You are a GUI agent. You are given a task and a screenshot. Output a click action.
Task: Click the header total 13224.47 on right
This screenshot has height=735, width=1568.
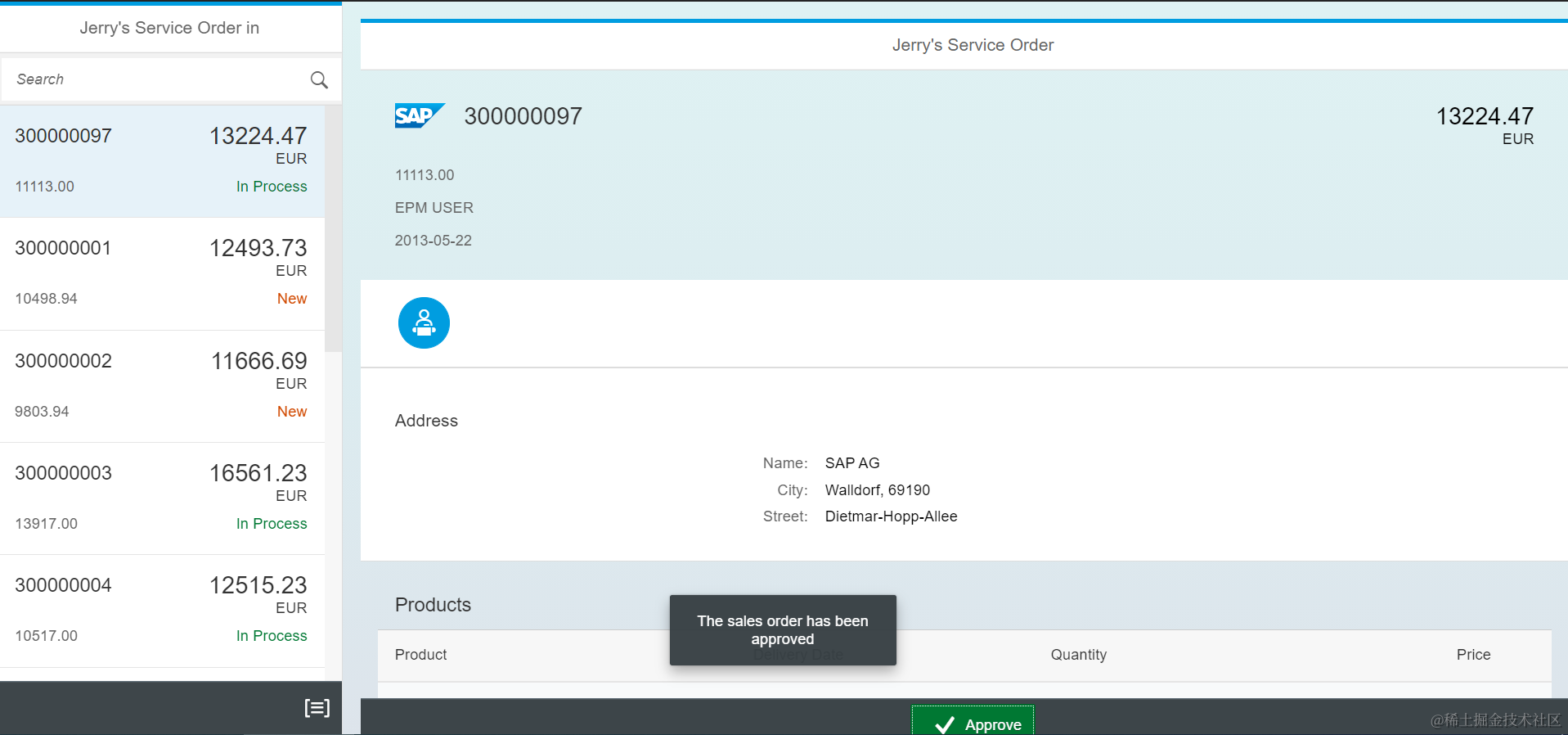click(1485, 116)
